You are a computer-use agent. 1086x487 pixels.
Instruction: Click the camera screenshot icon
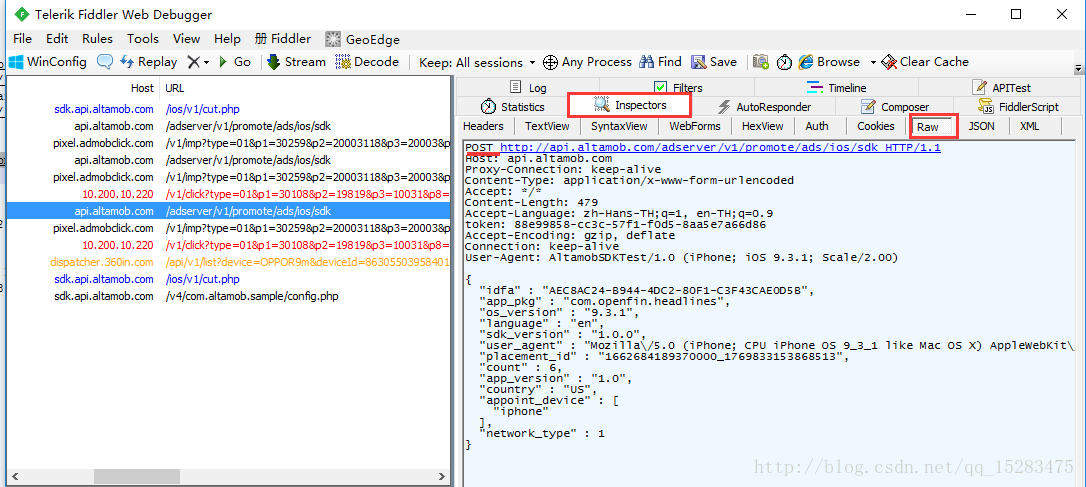[x=761, y=62]
